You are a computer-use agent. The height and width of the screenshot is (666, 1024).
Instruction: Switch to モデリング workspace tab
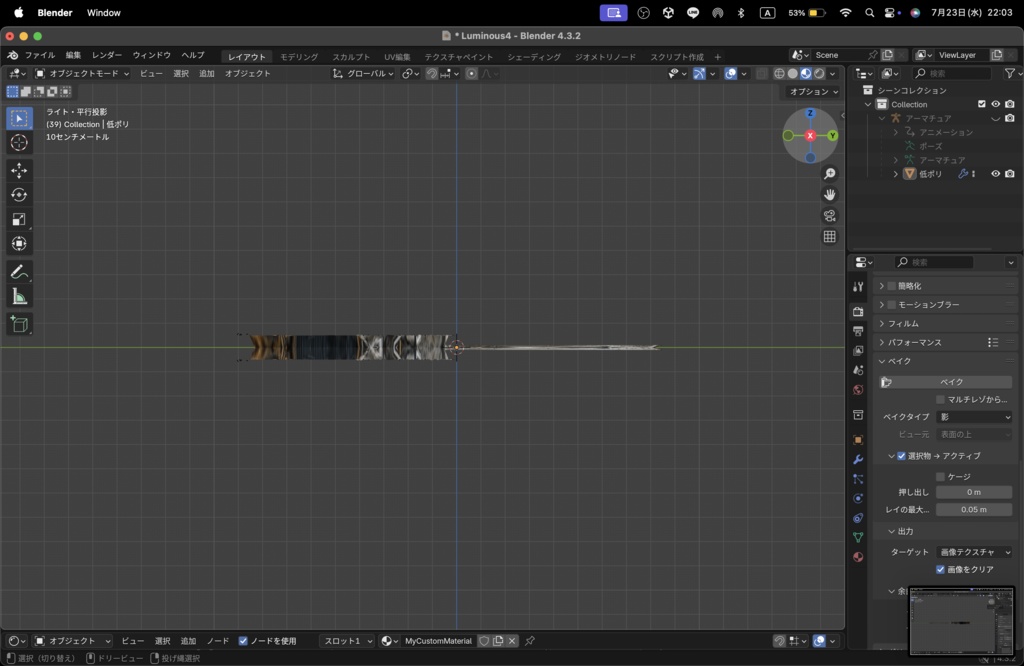(x=299, y=57)
